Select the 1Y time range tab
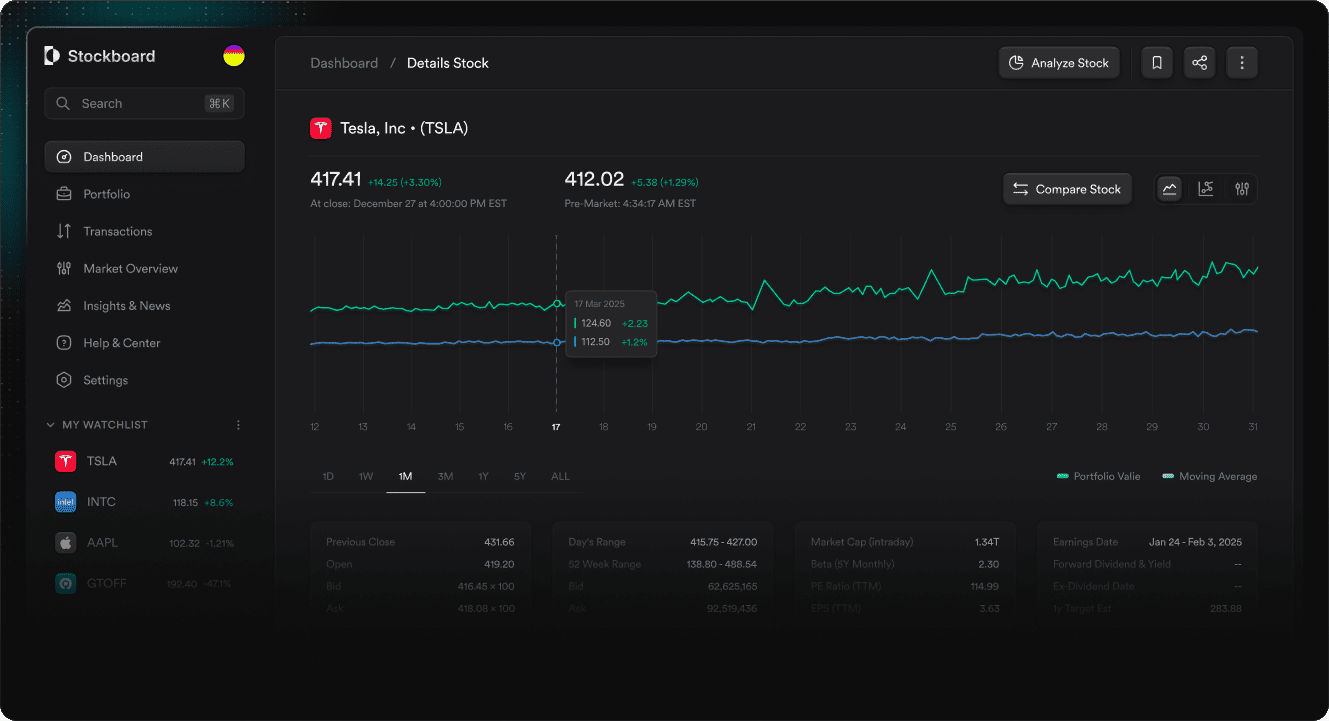This screenshot has width=1329, height=721. 483,476
